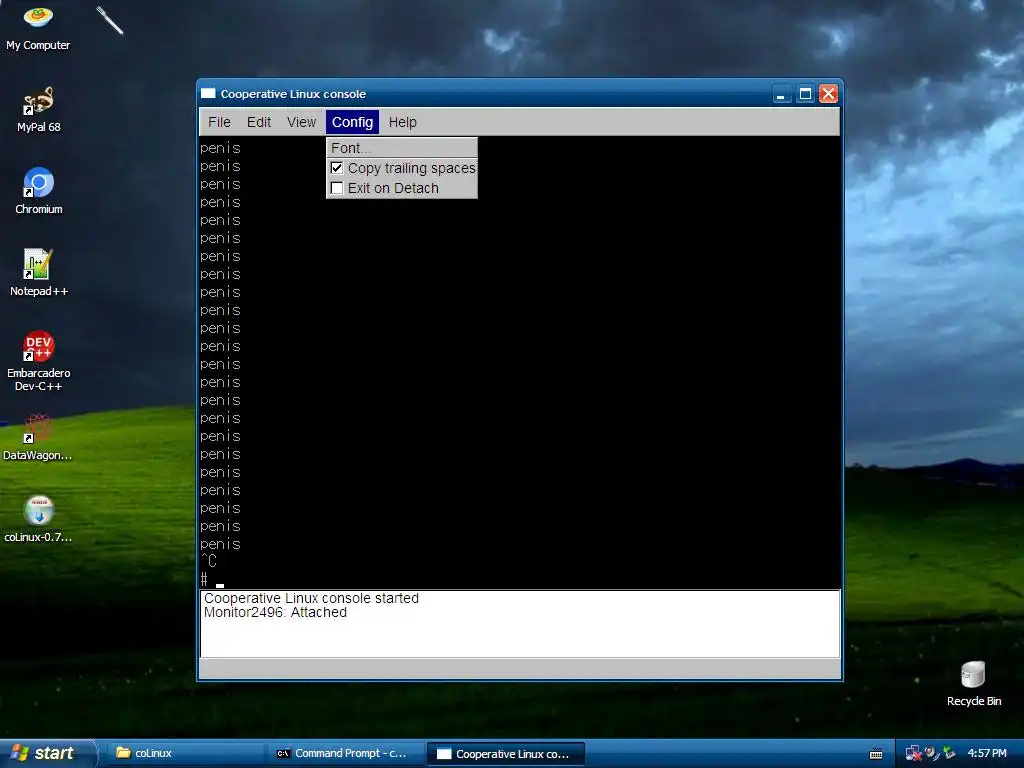Click the Start button

click(47, 753)
